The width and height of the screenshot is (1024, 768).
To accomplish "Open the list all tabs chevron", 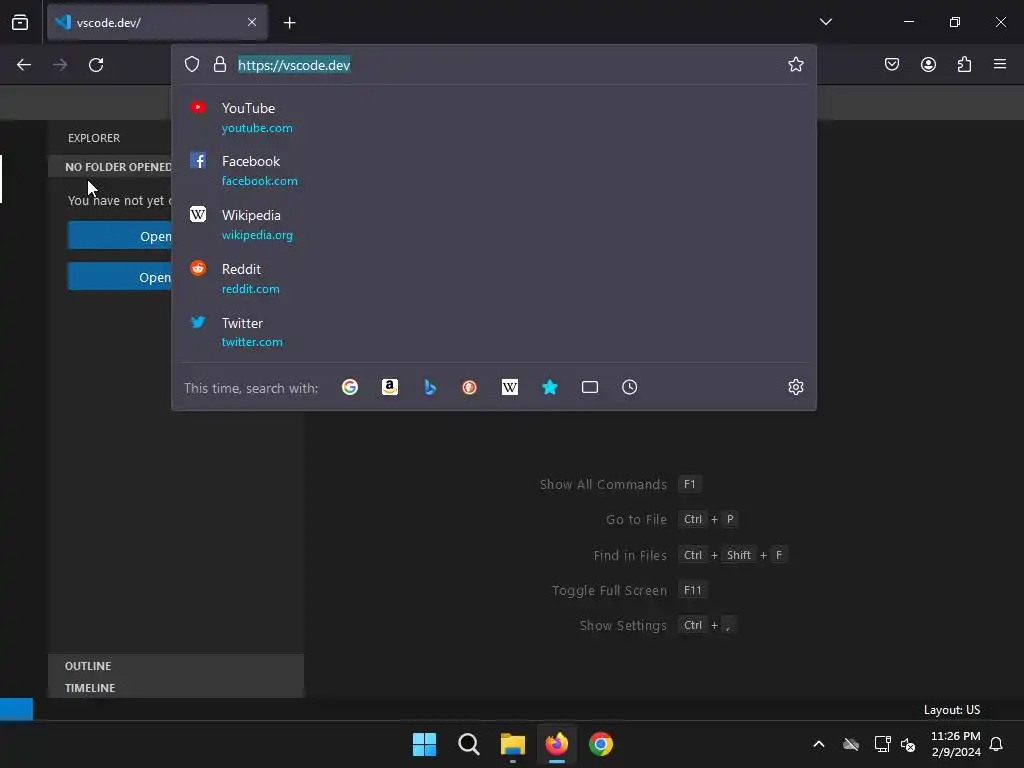I will pos(825,22).
